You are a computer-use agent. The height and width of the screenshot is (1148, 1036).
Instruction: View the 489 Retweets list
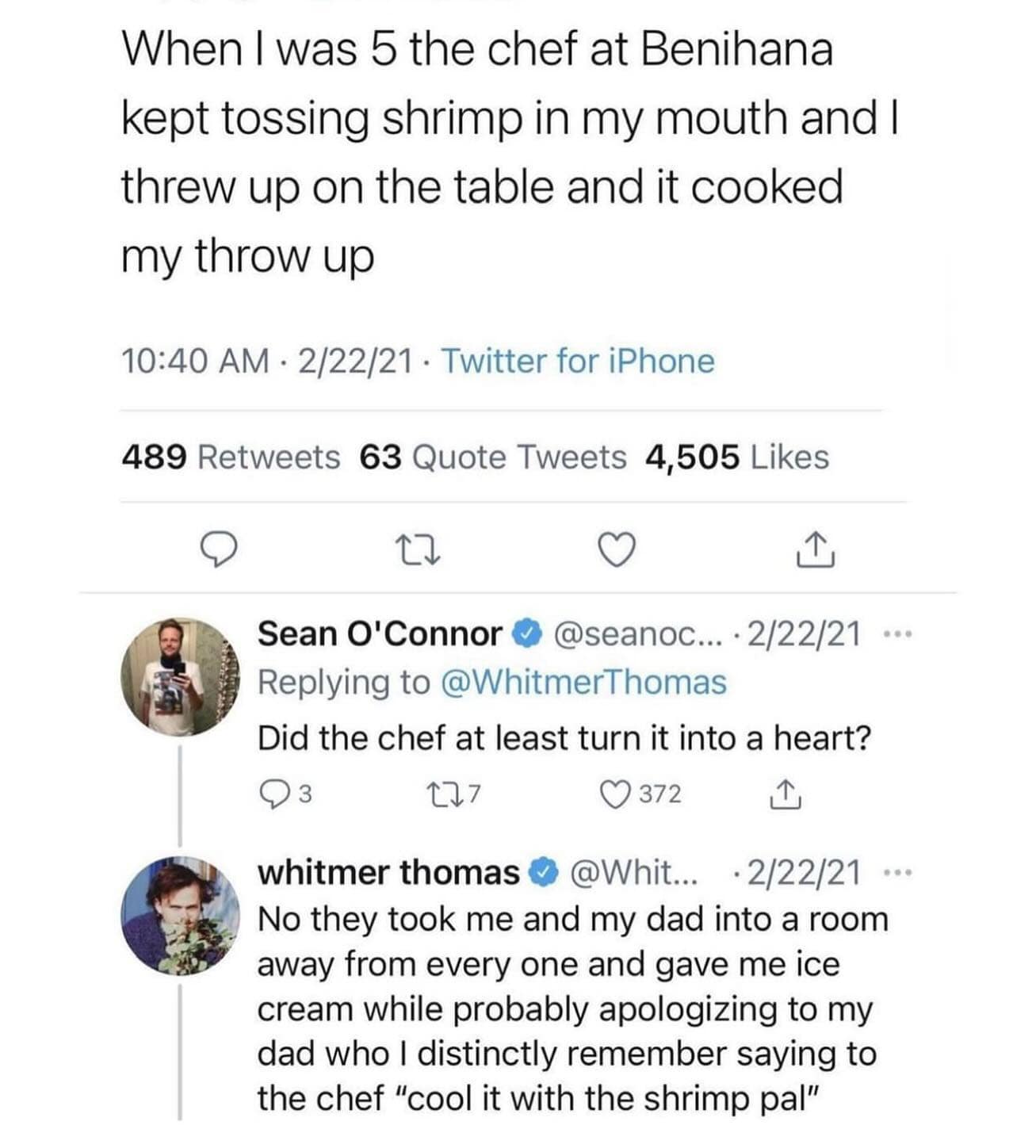231,457
